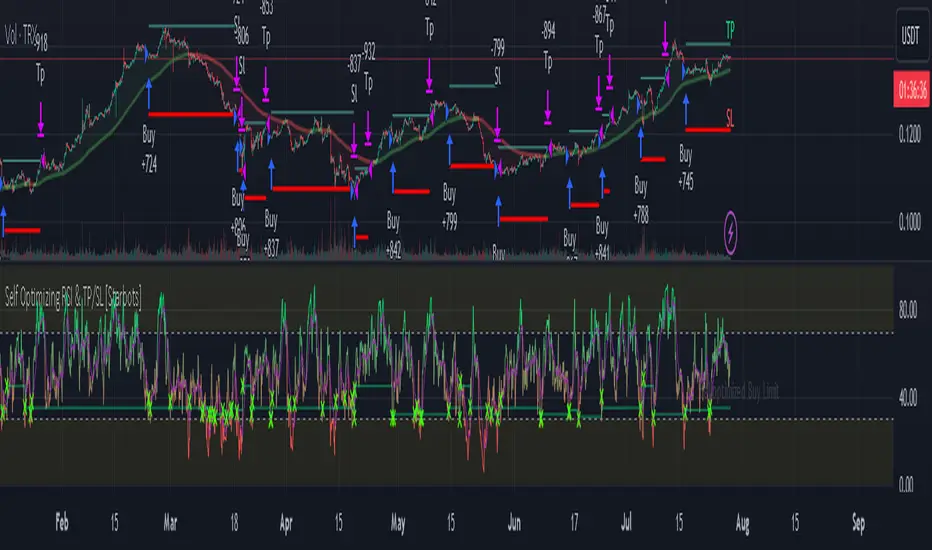Click the Aug date on time axis
The width and height of the screenshot is (932, 550).
(x=742, y=524)
